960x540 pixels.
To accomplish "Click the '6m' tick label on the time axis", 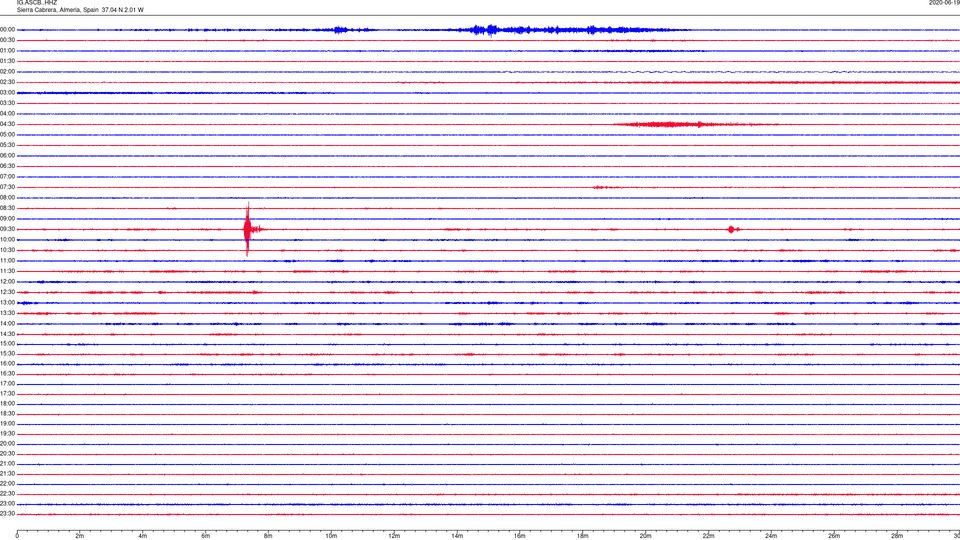I will click(206, 536).
